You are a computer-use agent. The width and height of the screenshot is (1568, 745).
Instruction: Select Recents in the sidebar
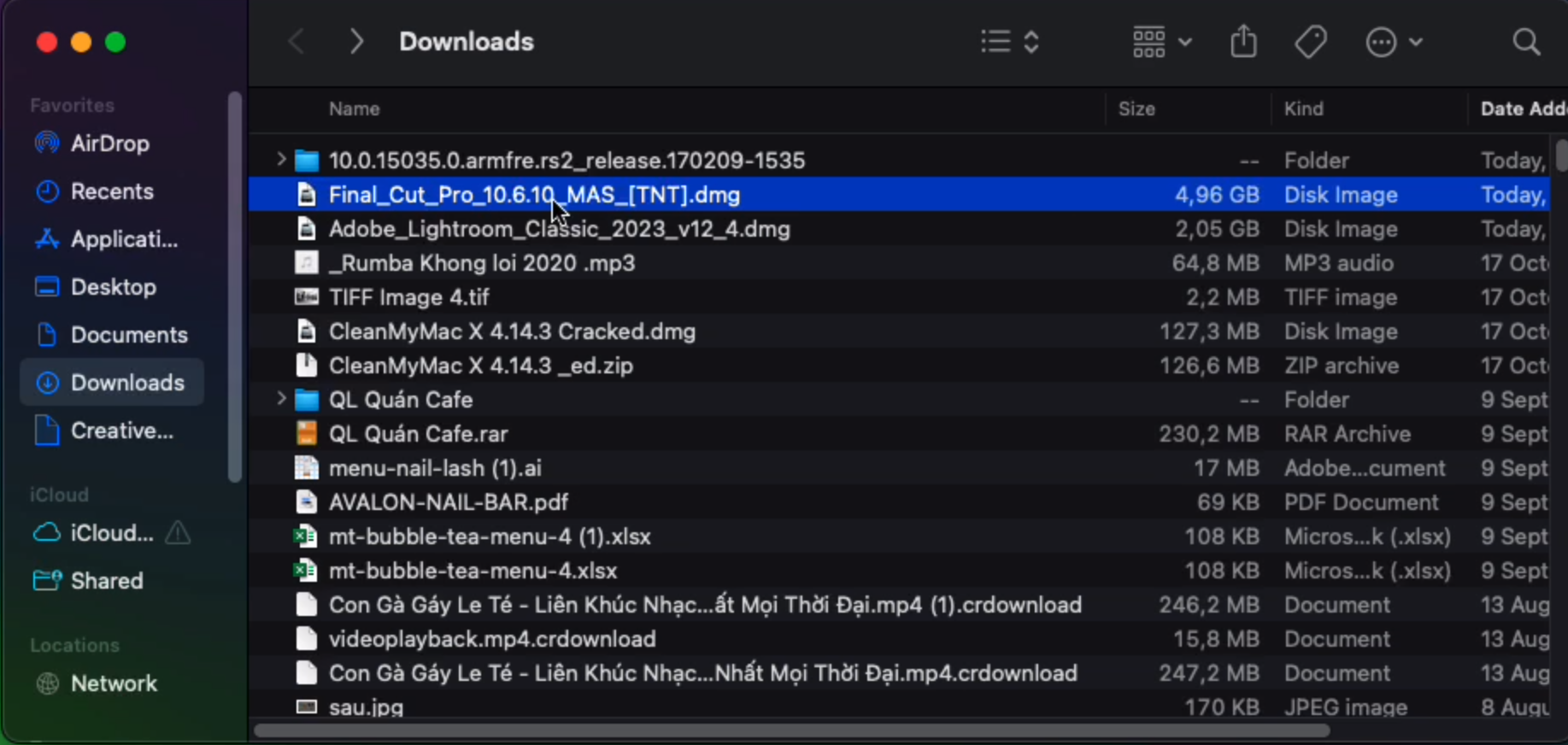click(111, 191)
